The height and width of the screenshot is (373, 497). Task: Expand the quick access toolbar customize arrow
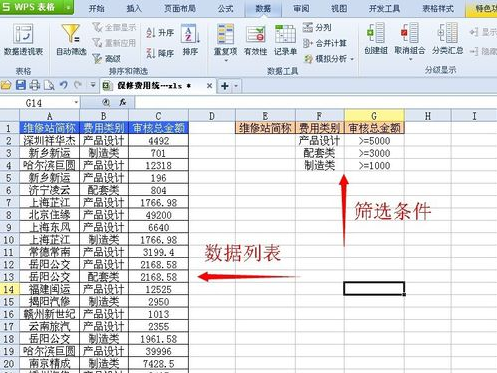click(x=93, y=86)
